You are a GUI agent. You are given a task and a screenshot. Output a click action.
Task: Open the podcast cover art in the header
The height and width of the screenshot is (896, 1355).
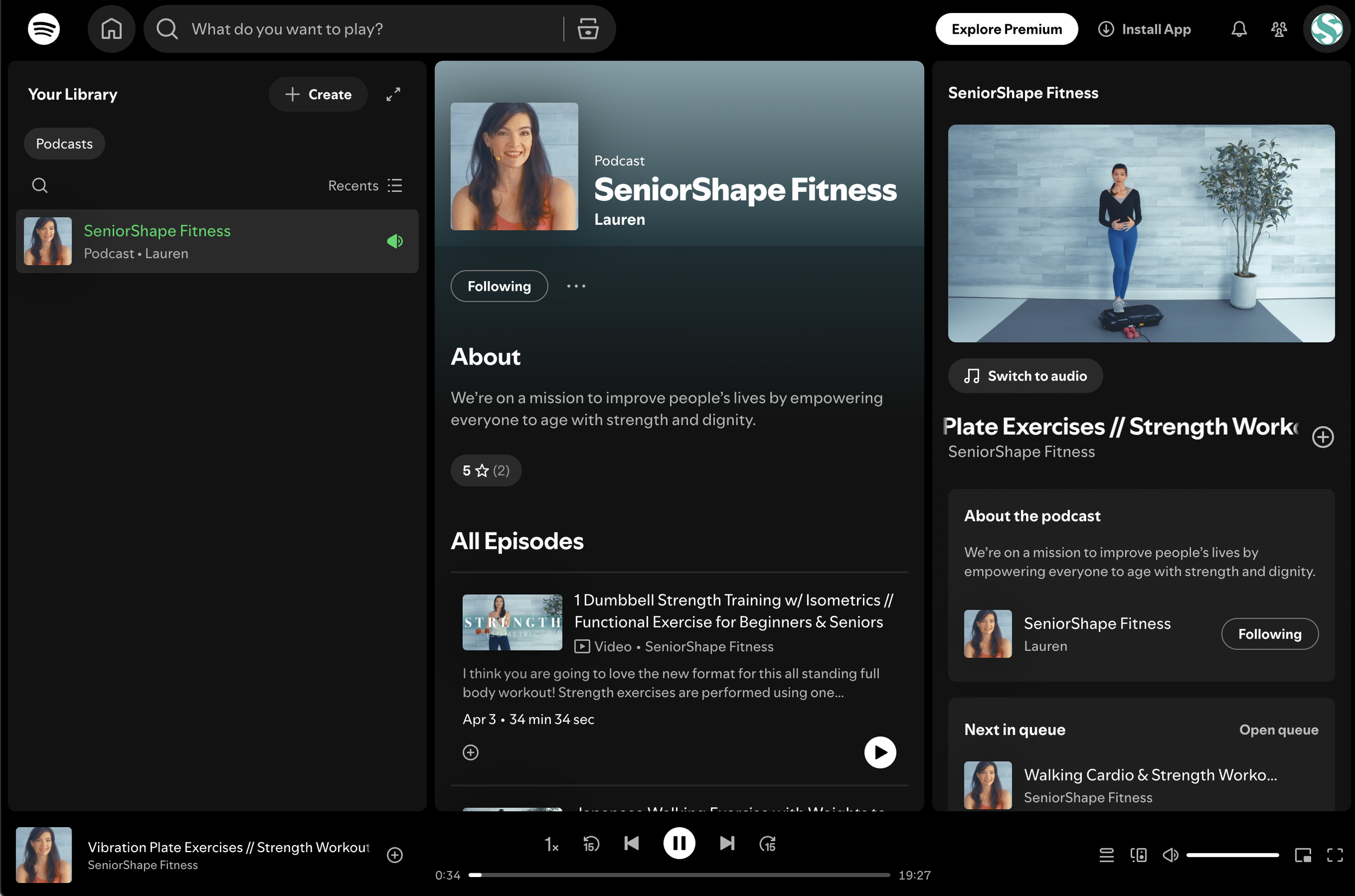[x=514, y=166]
